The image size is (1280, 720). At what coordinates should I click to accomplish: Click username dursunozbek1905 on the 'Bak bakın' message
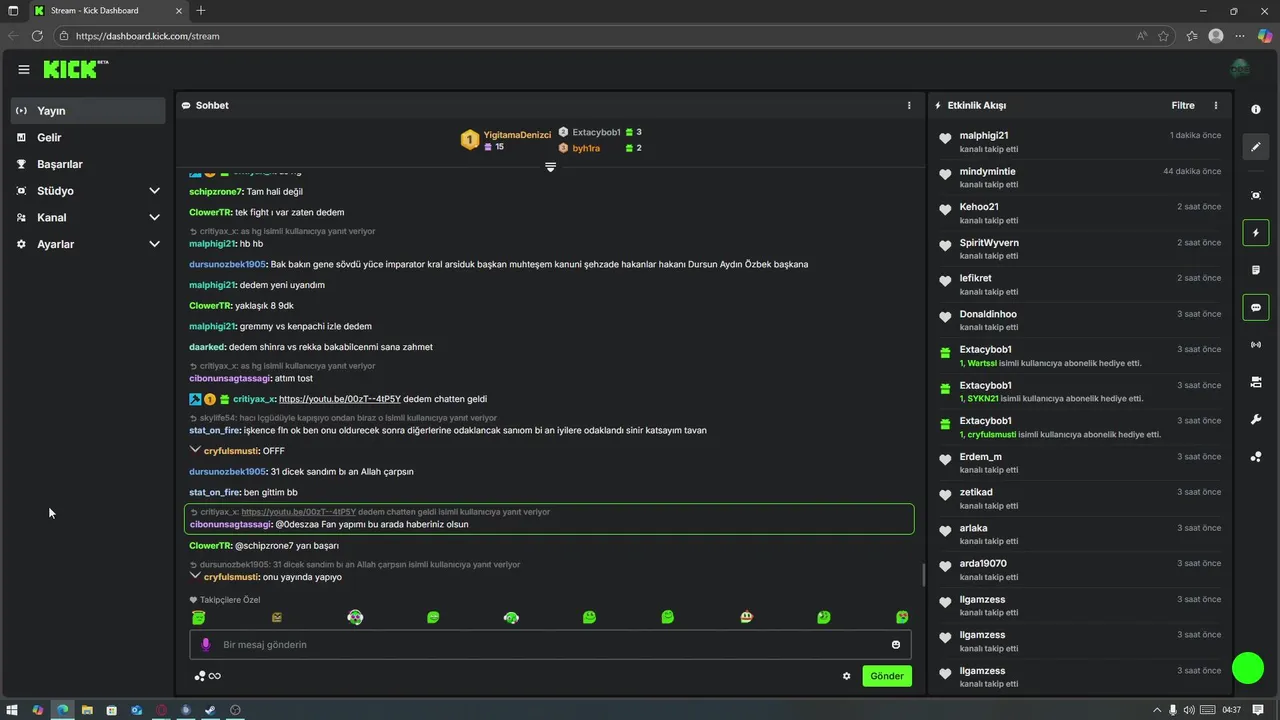pyautogui.click(x=227, y=264)
